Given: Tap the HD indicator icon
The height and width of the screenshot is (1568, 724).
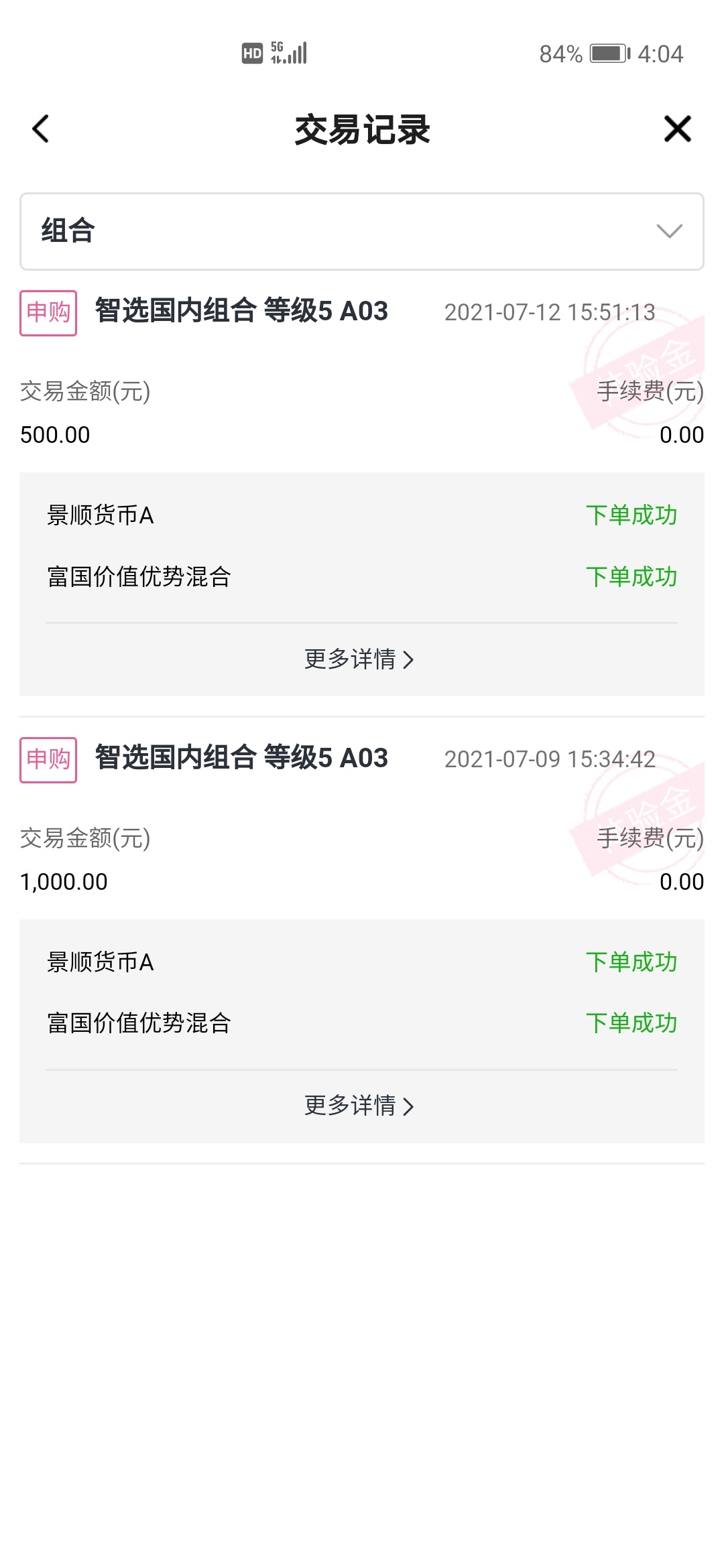Looking at the screenshot, I should click(252, 54).
